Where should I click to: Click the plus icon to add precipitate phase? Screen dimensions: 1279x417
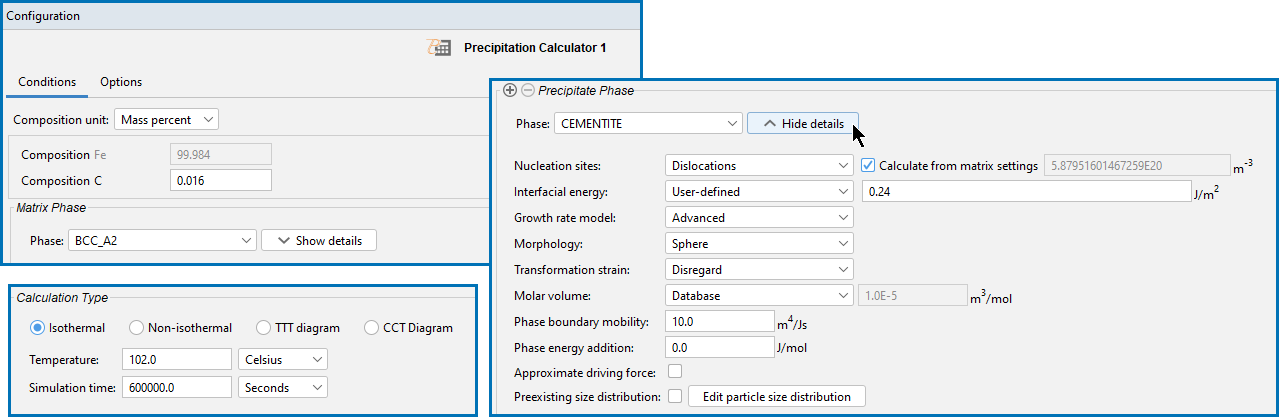[510, 90]
